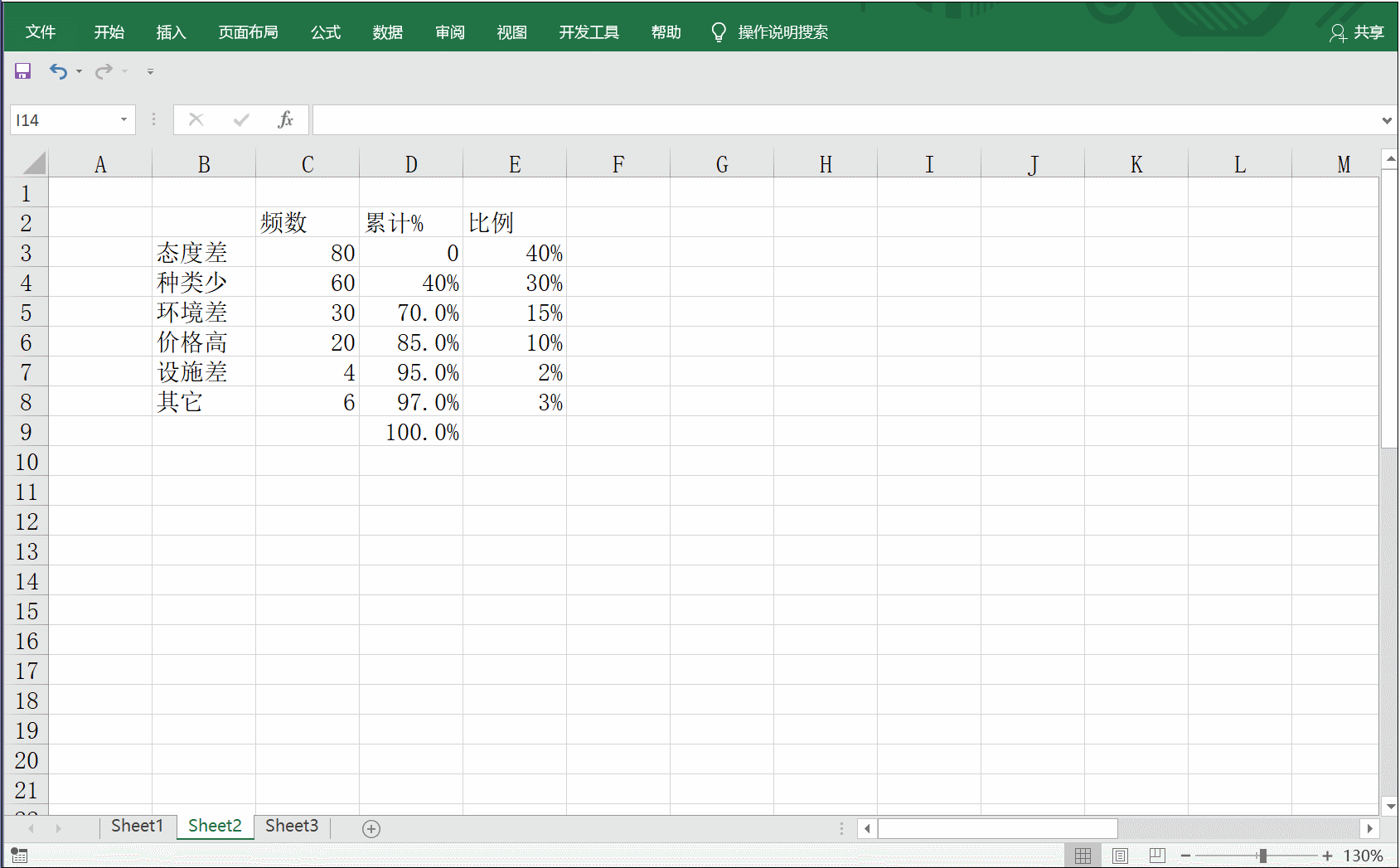The height and width of the screenshot is (868, 1400).
Task: Switch to Normal view icon
Action: 1083,856
